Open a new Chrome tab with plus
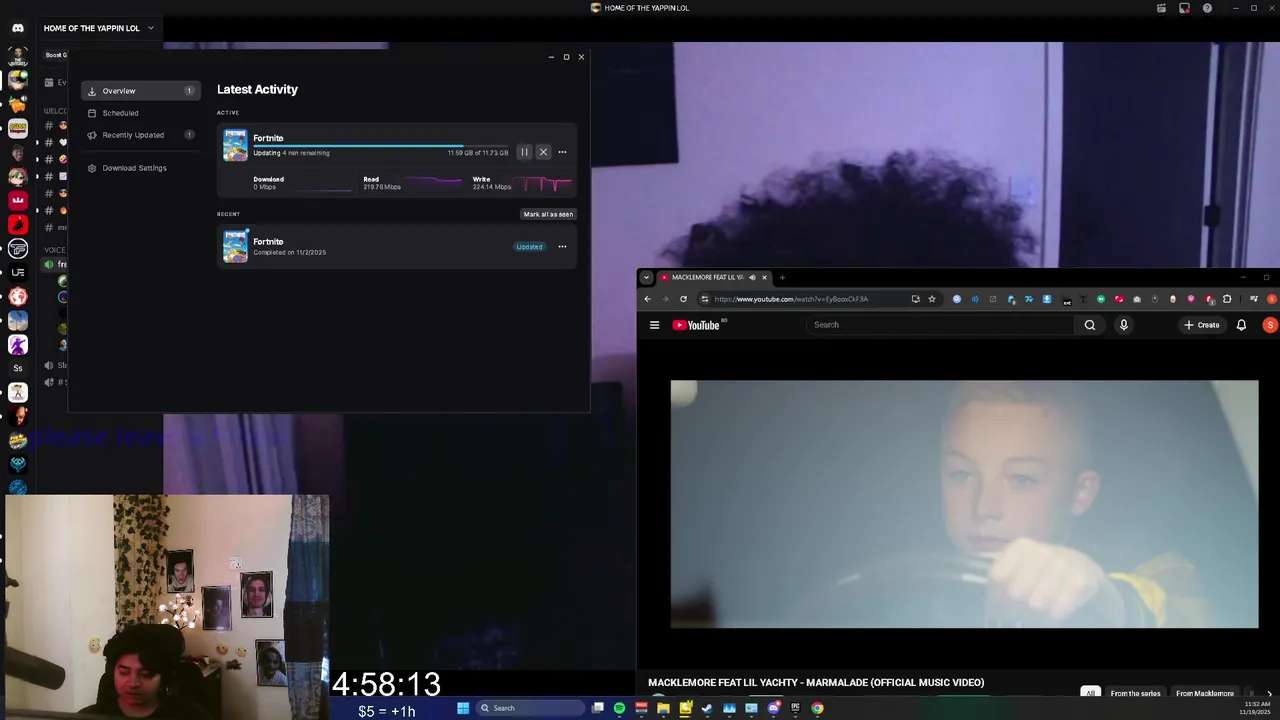 pyautogui.click(x=782, y=278)
